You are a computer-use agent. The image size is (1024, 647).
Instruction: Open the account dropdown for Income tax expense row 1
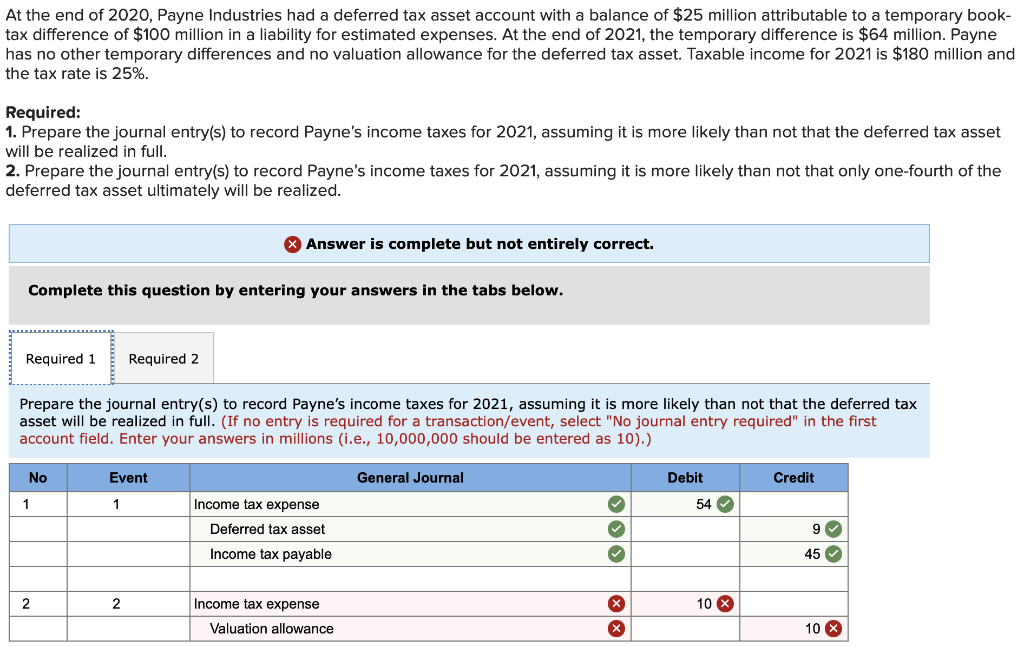click(400, 504)
